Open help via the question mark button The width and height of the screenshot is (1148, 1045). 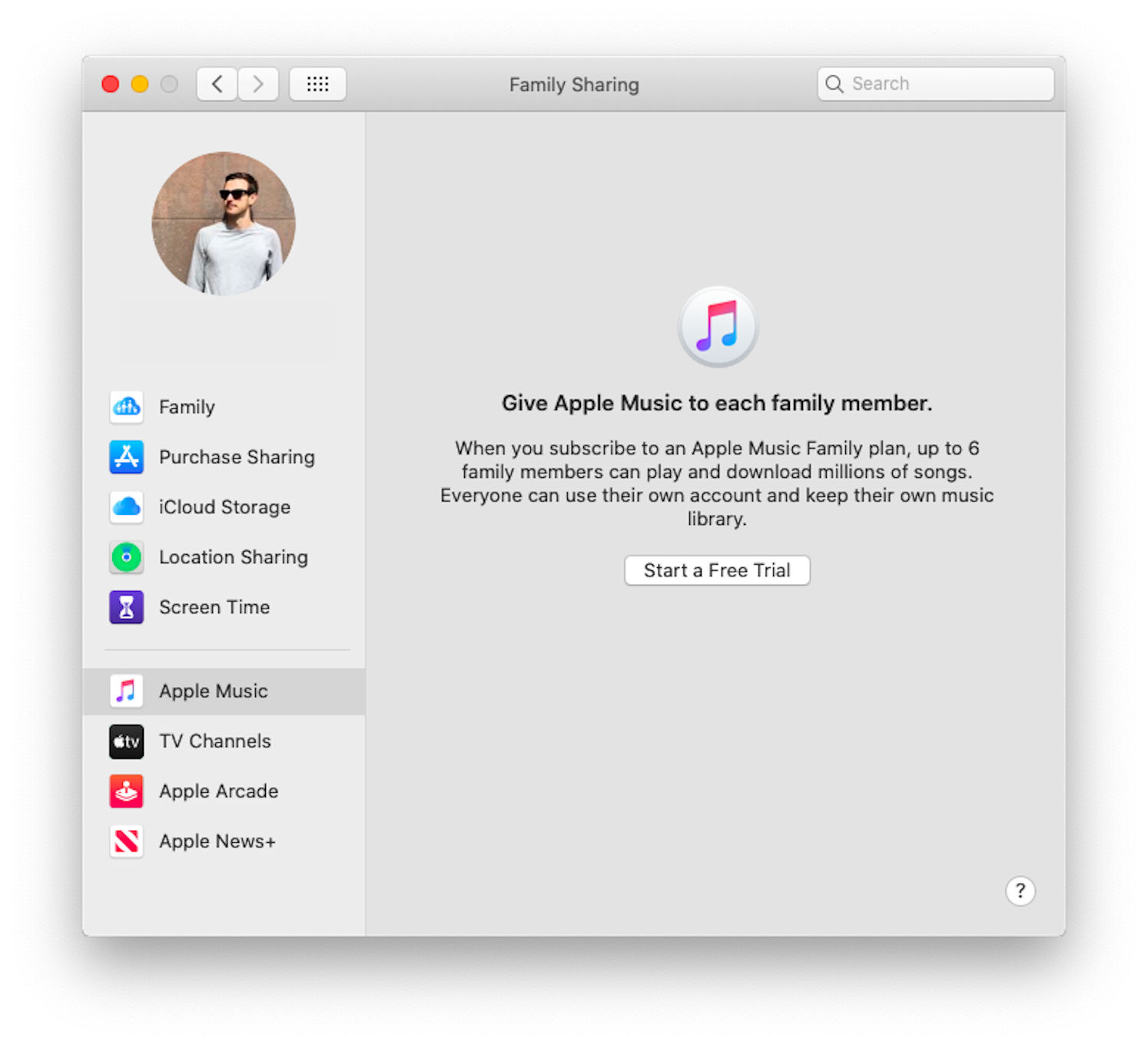pyautogui.click(x=1020, y=891)
